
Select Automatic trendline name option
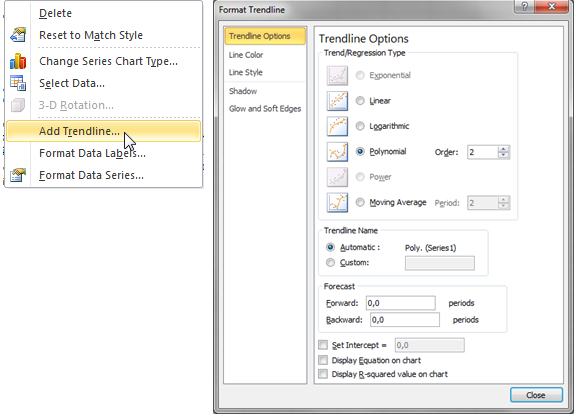point(330,247)
